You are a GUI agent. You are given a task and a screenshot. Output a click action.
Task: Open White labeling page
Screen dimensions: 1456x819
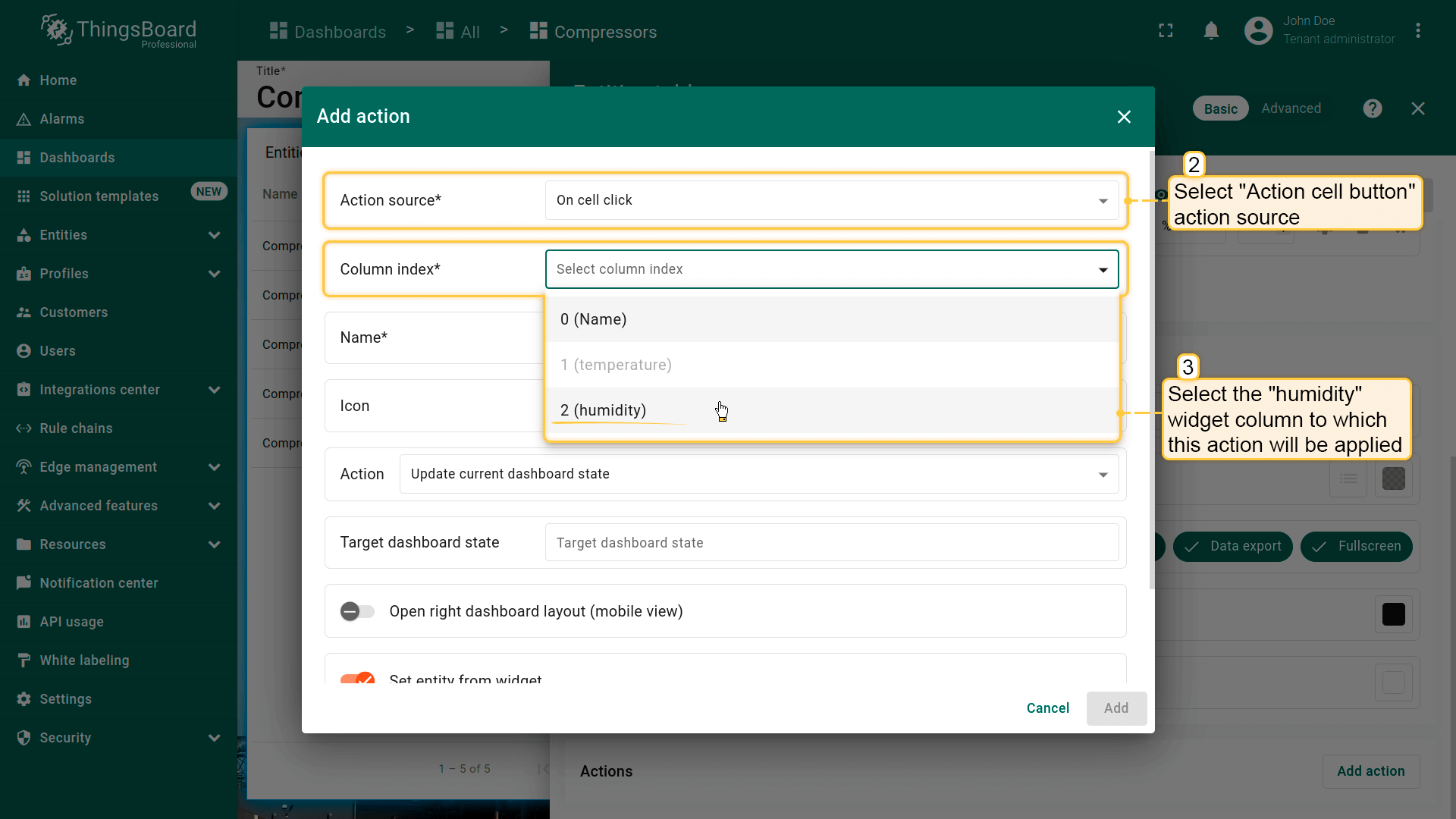click(84, 661)
